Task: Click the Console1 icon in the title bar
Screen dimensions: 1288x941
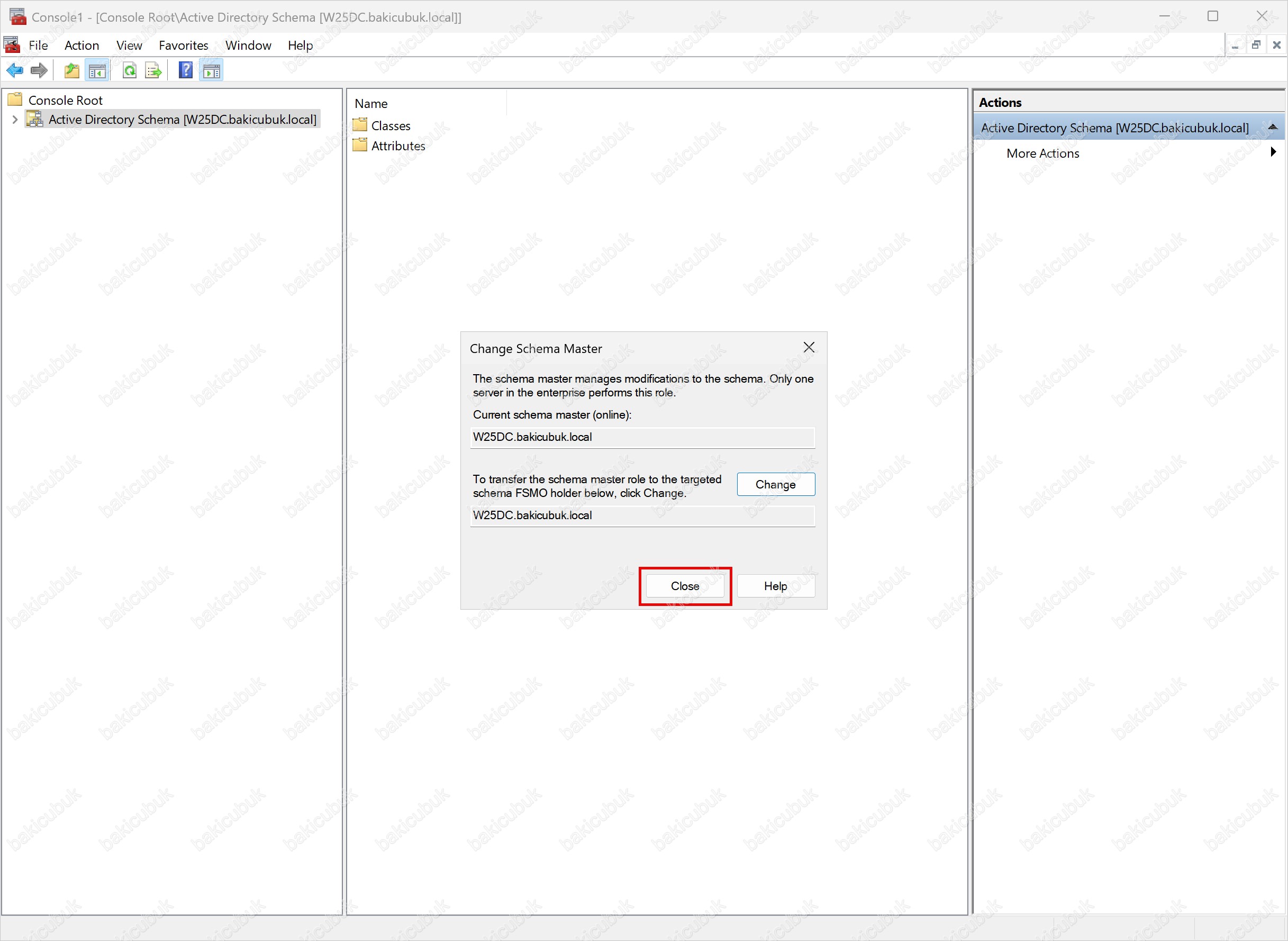Action: pyautogui.click(x=17, y=16)
